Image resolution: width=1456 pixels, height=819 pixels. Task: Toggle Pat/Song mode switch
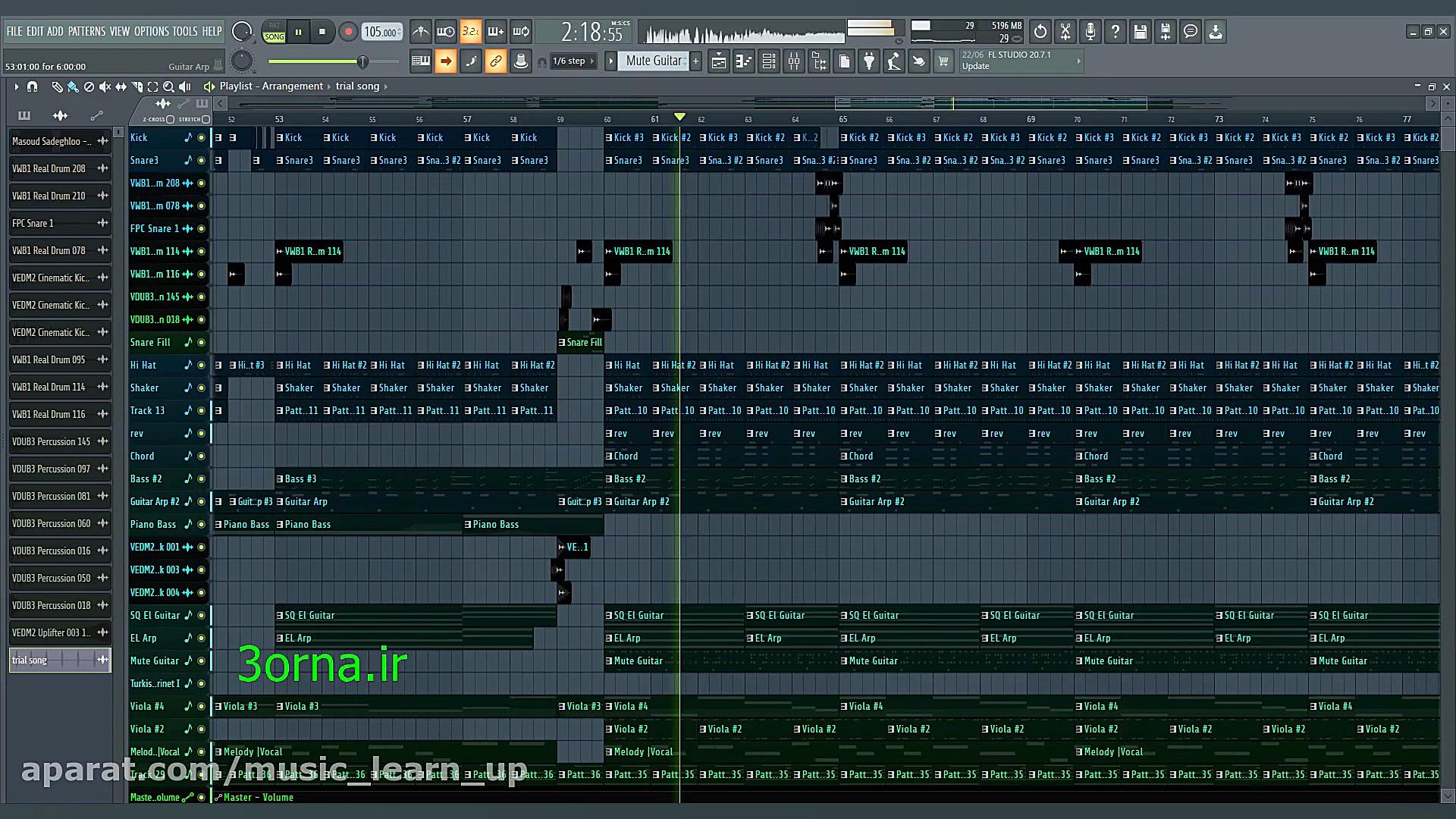(x=274, y=32)
